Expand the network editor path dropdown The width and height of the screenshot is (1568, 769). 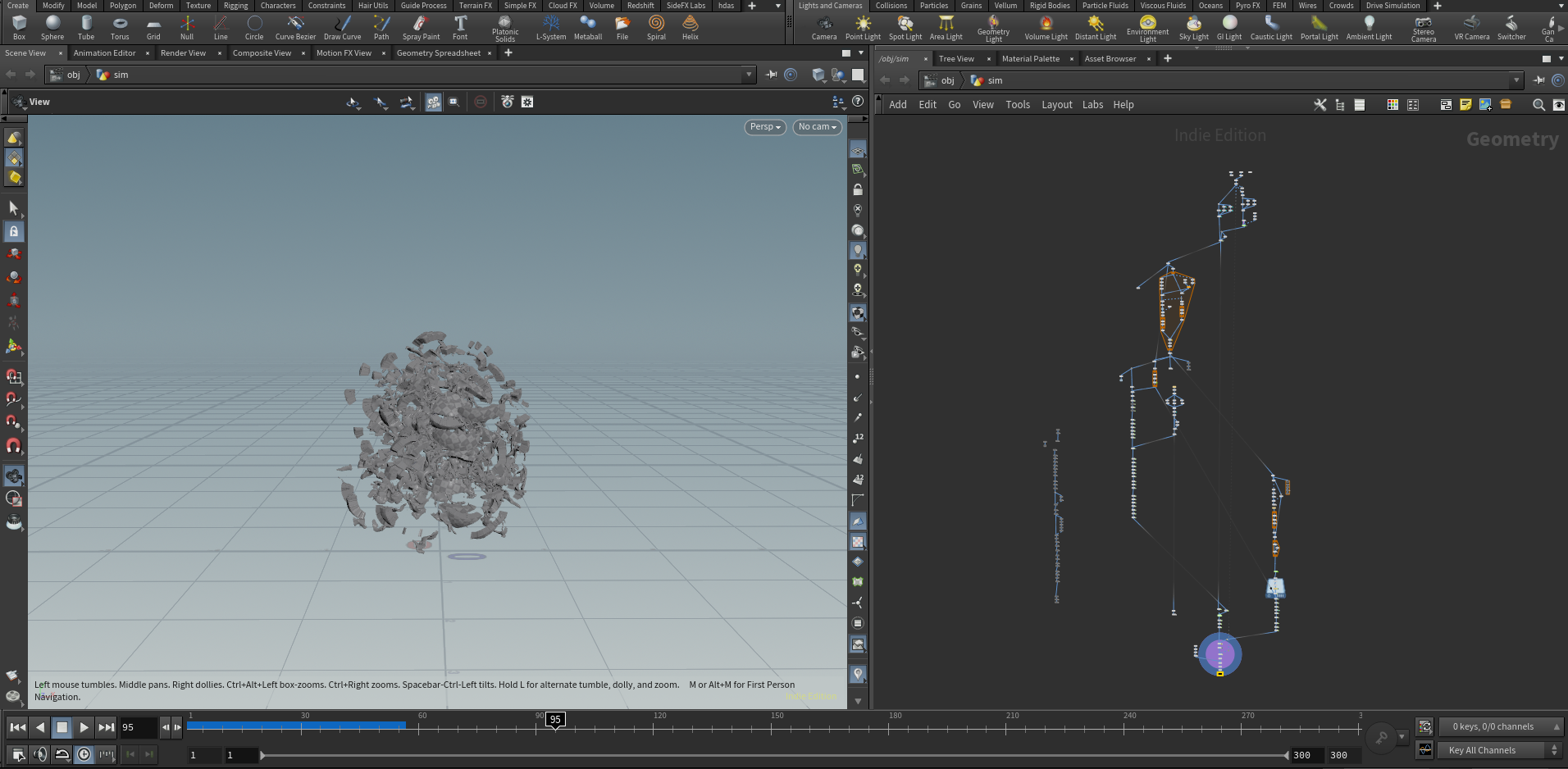click(1516, 80)
